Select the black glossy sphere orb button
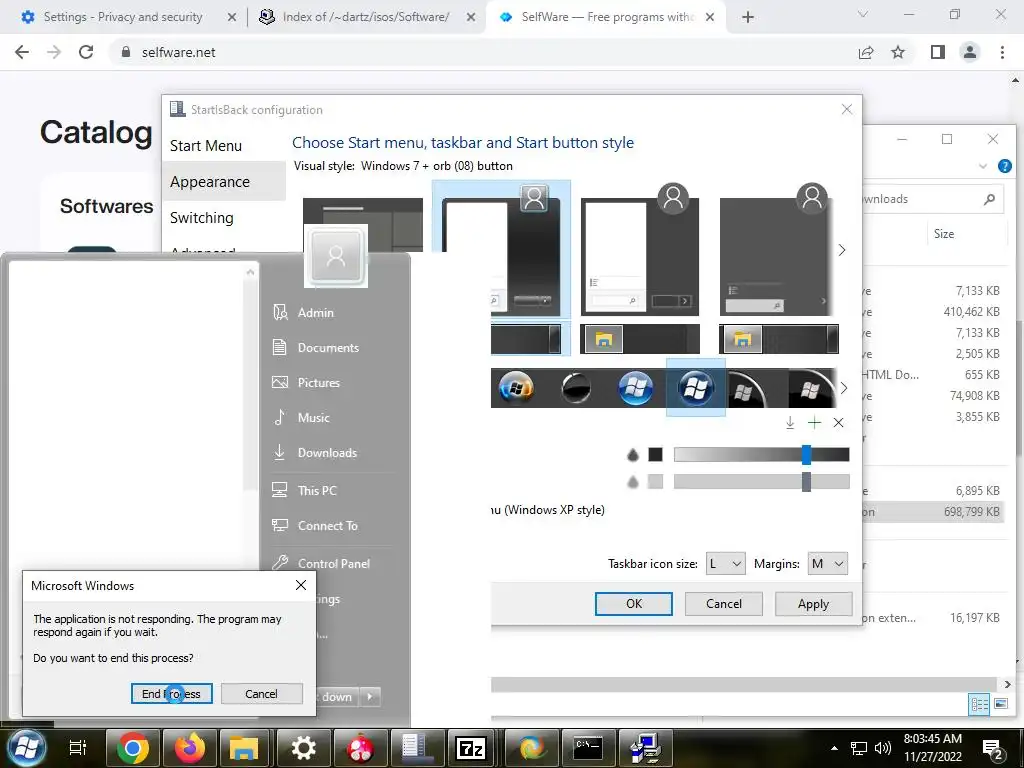 (x=576, y=389)
